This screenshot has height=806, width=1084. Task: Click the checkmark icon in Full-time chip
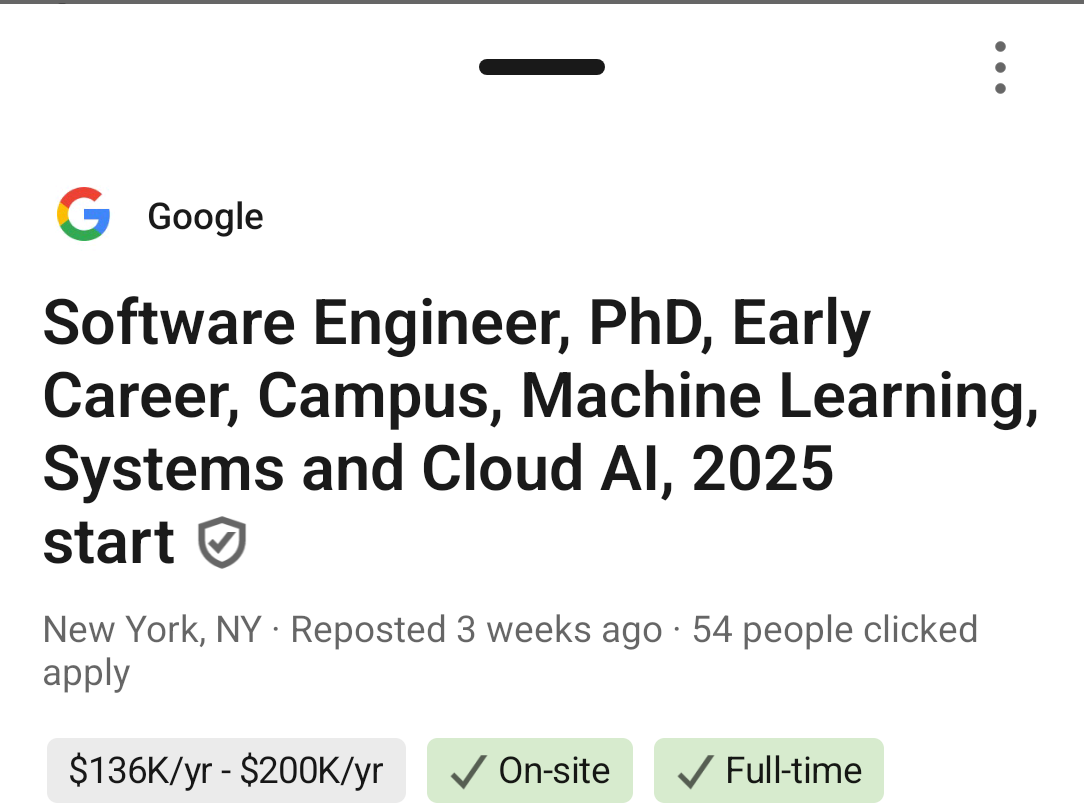(696, 771)
